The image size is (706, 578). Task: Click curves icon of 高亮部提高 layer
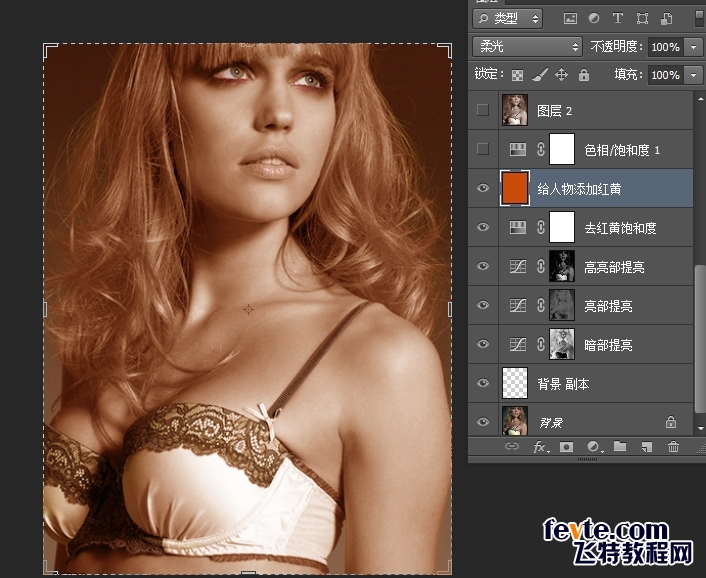[518, 266]
